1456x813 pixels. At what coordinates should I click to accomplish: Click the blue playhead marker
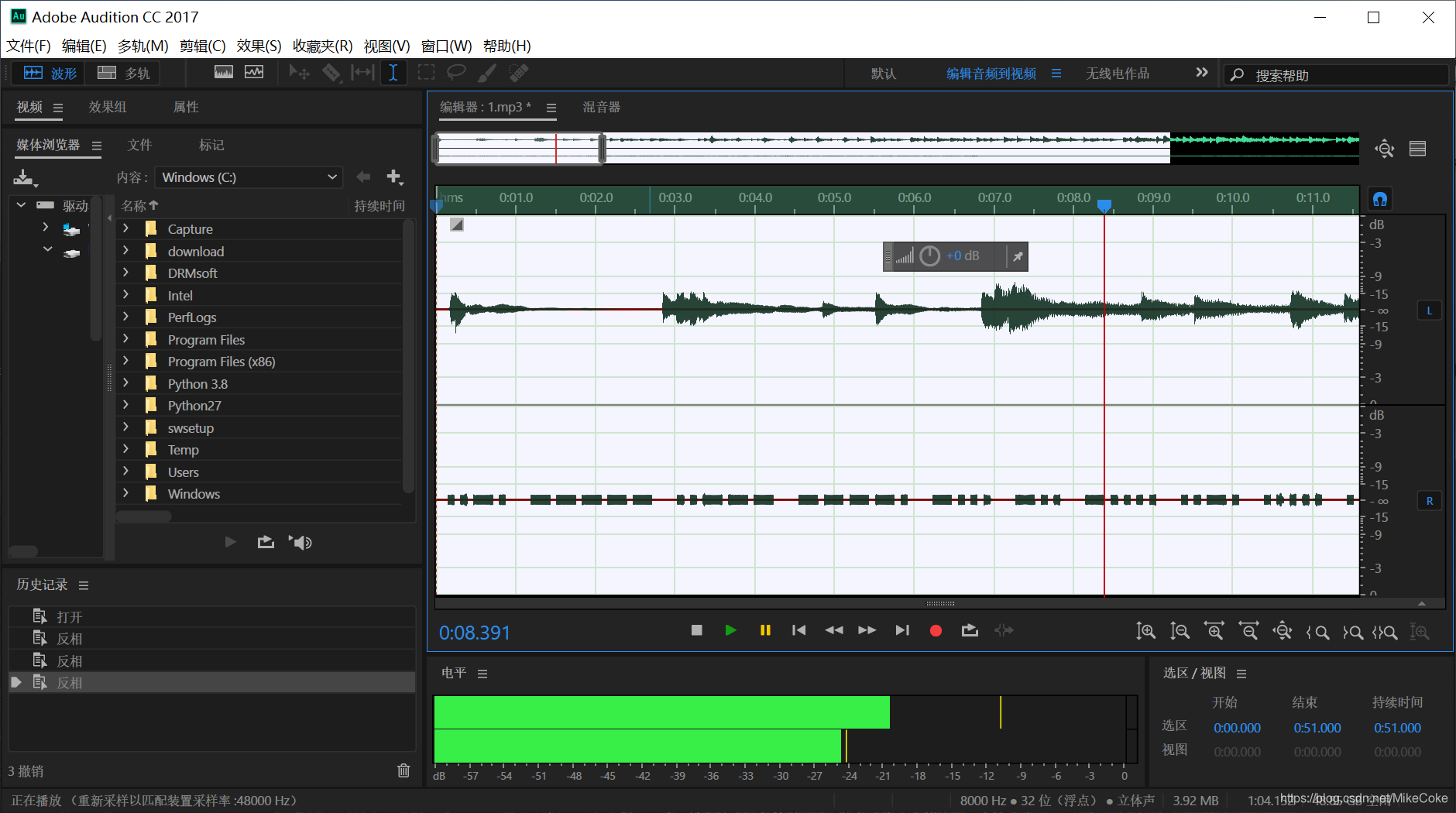tap(1104, 205)
